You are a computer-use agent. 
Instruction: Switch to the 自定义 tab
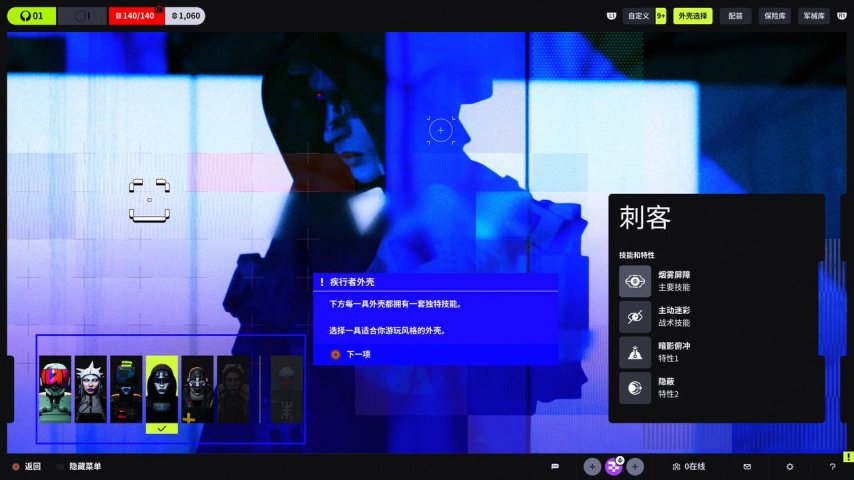[637, 16]
